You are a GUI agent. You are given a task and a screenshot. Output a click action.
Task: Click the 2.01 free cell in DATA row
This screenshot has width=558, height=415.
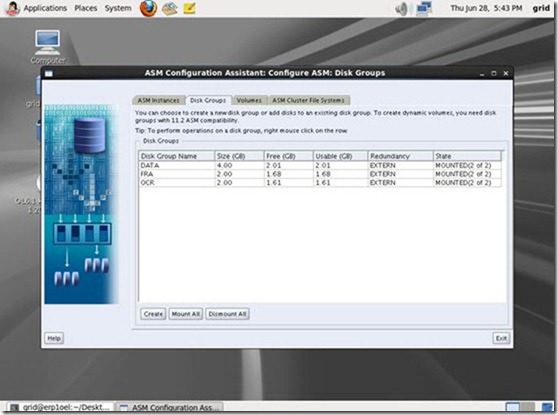tap(289, 166)
